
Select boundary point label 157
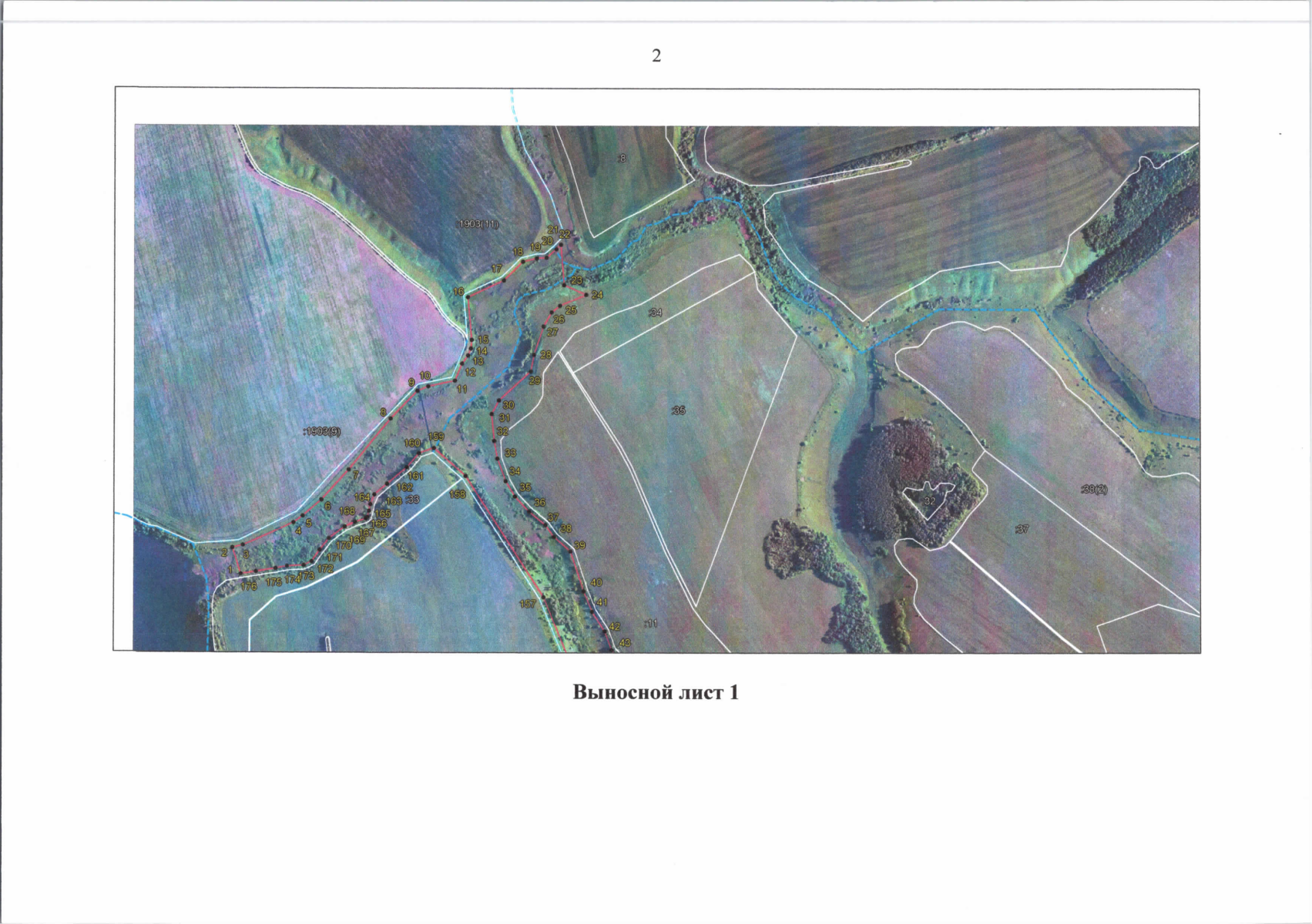click(x=527, y=604)
